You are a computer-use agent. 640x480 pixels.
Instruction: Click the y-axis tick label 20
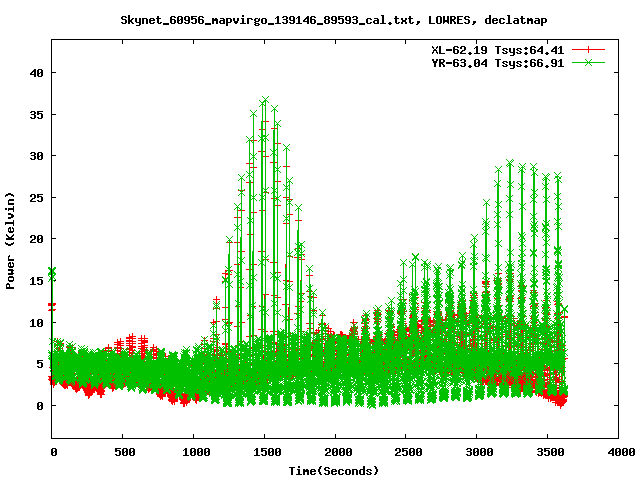(x=36, y=239)
